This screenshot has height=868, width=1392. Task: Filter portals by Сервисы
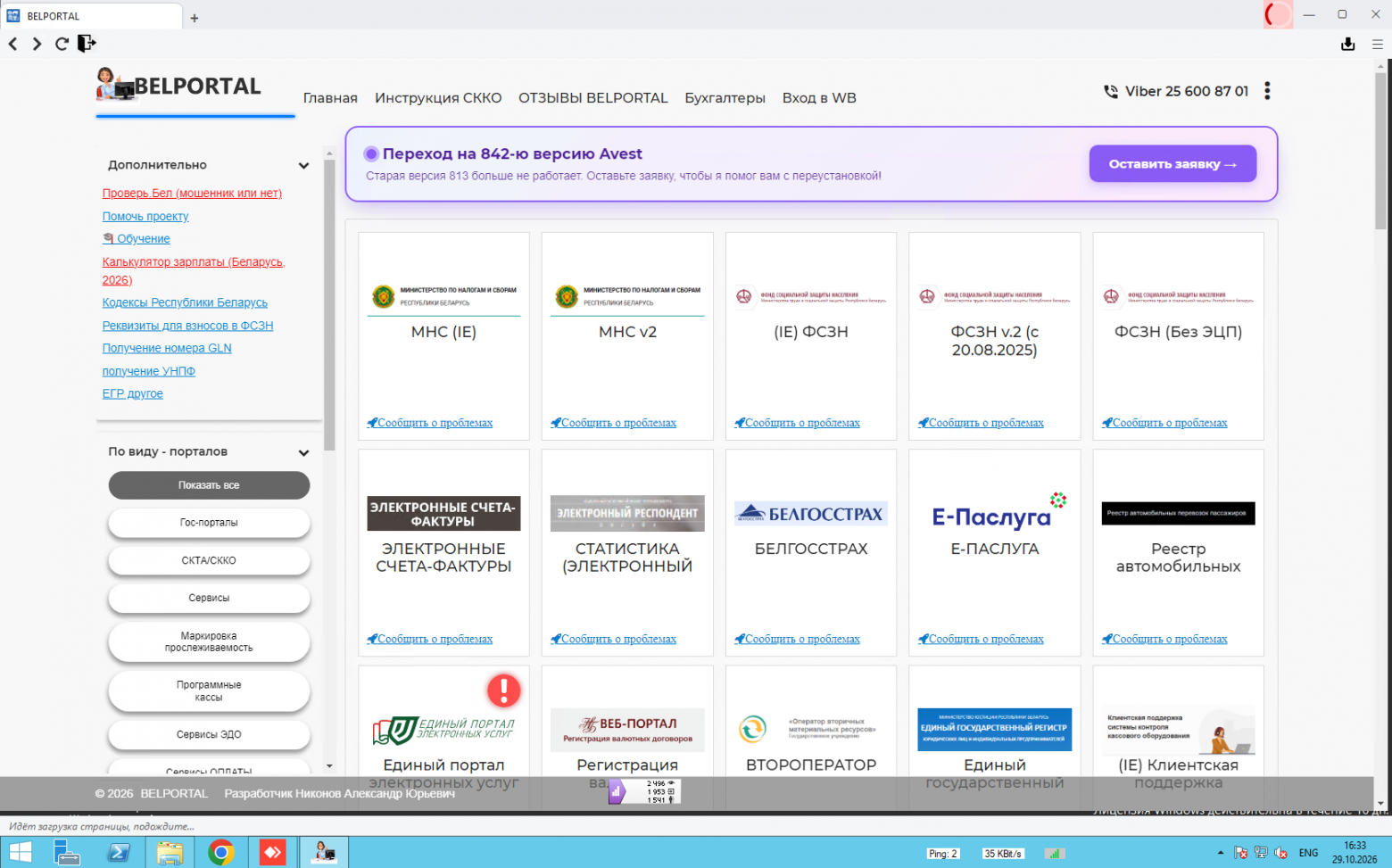click(209, 598)
